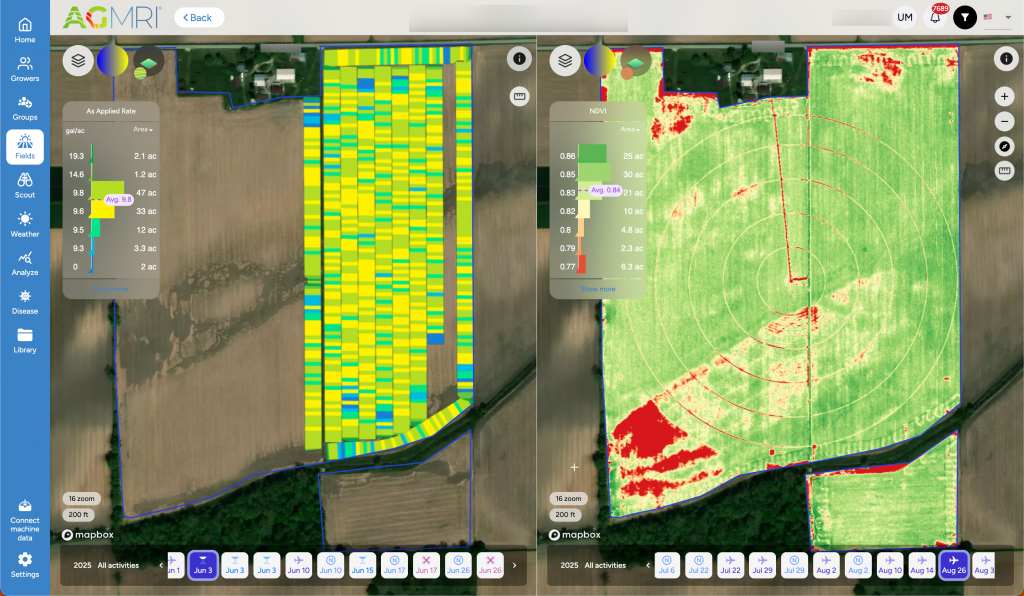Image resolution: width=1024 pixels, height=596 pixels.
Task: Select the ruler measure tool on right map
Action: coord(1005,171)
